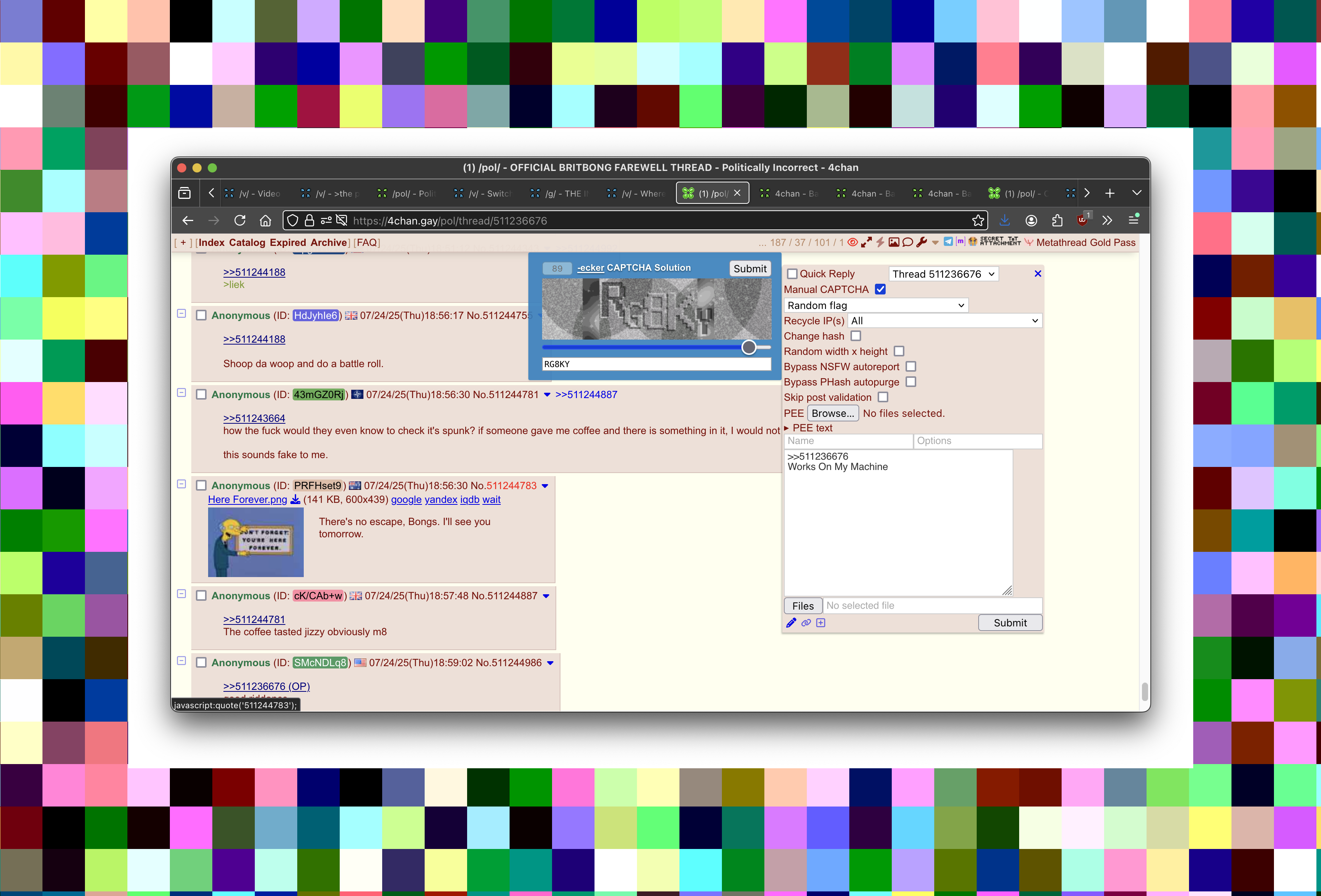This screenshot has height=896, width=1321.
Task: Download Here Forever.png via arrow icon
Action: pos(295,499)
